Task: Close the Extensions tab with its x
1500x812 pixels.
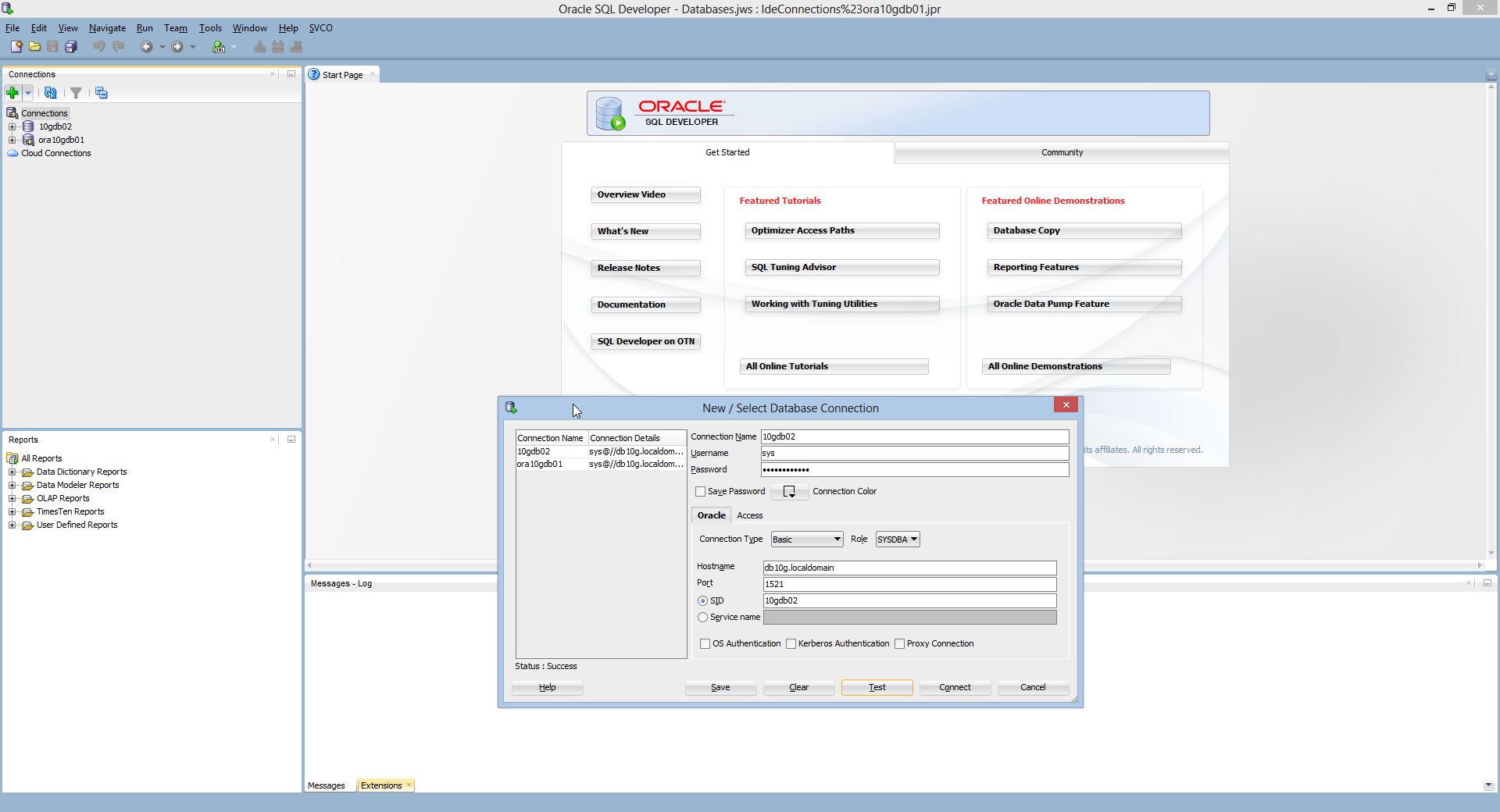Action: coord(409,785)
